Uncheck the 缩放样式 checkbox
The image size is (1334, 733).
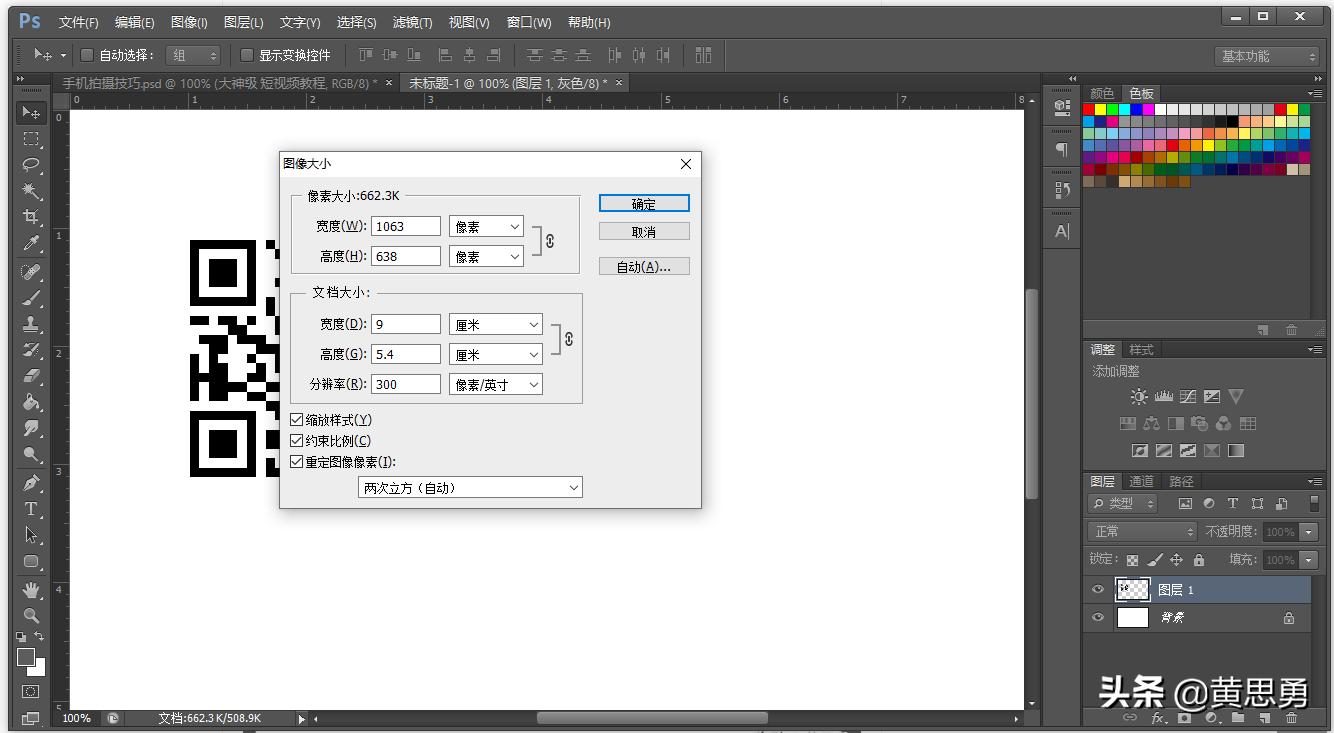297,420
